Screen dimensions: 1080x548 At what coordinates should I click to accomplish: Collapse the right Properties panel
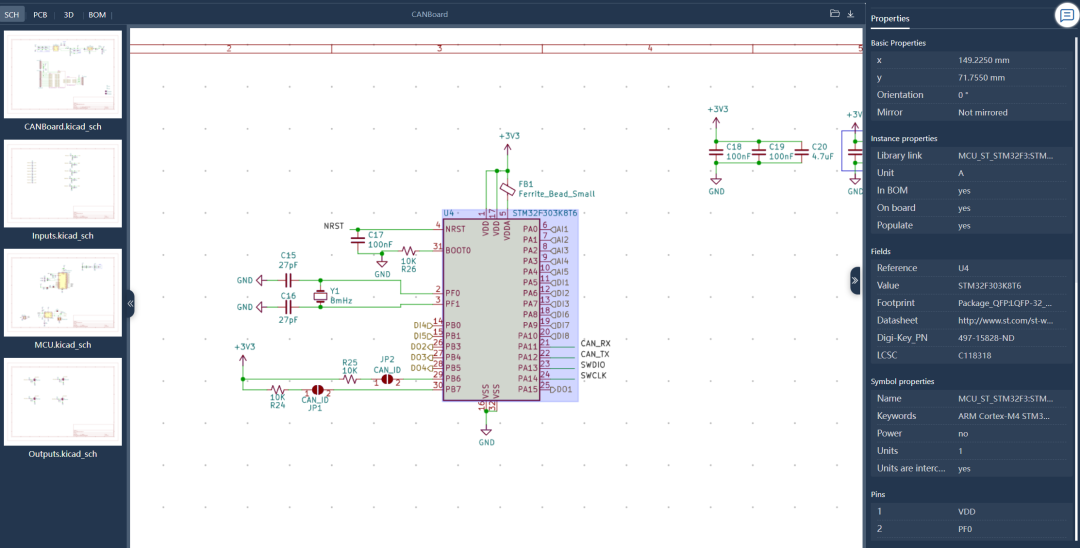click(x=855, y=281)
